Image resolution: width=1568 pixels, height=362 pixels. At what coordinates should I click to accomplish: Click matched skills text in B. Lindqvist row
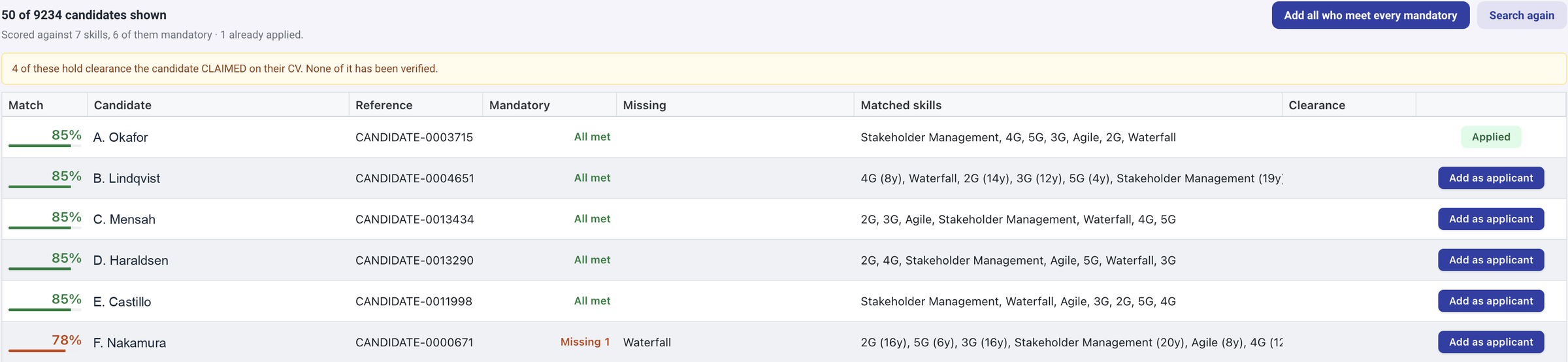pos(1071,178)
